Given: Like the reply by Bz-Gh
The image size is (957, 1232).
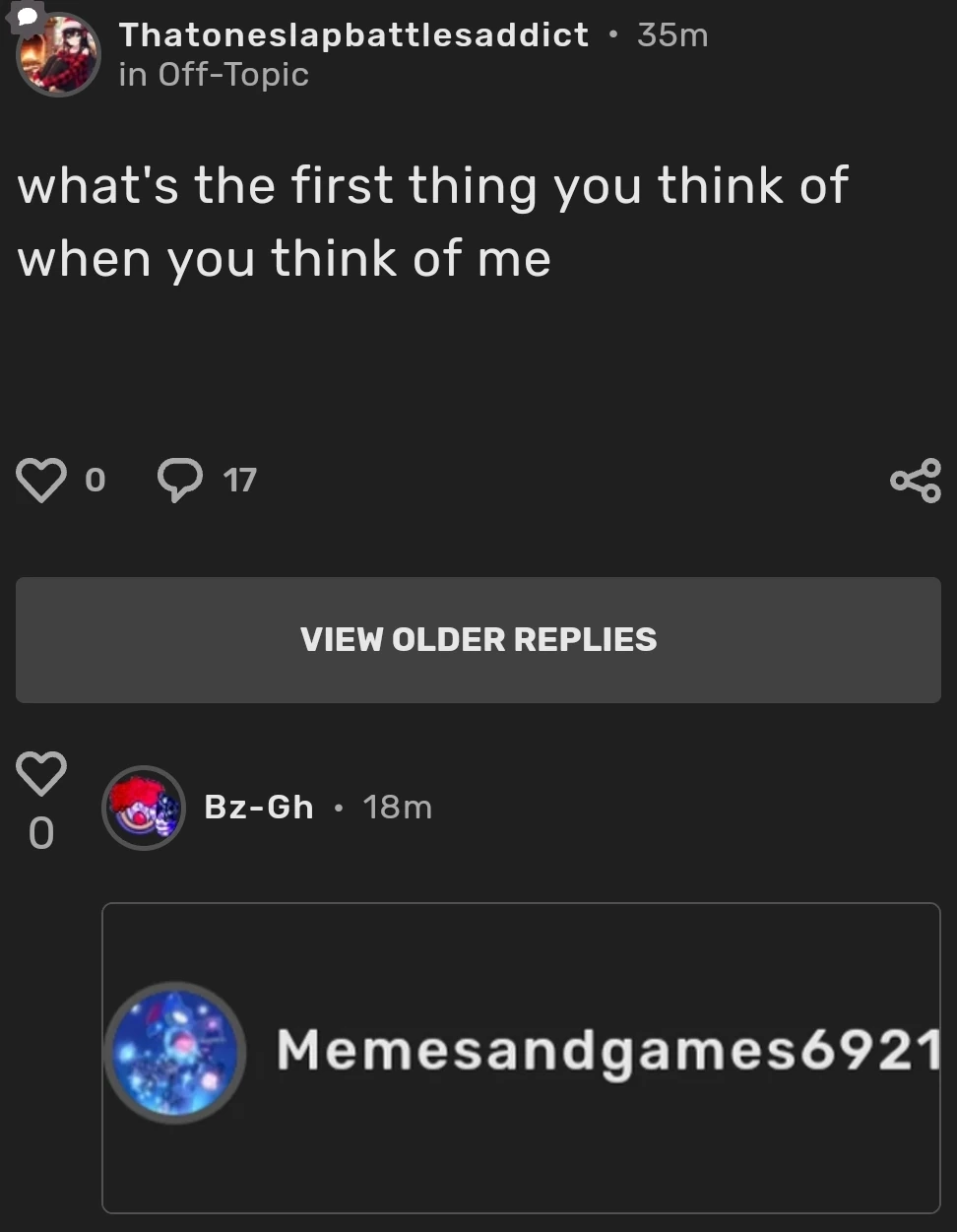Looking at the screenshot, I should pyautogui.click(x=41, y=774).
